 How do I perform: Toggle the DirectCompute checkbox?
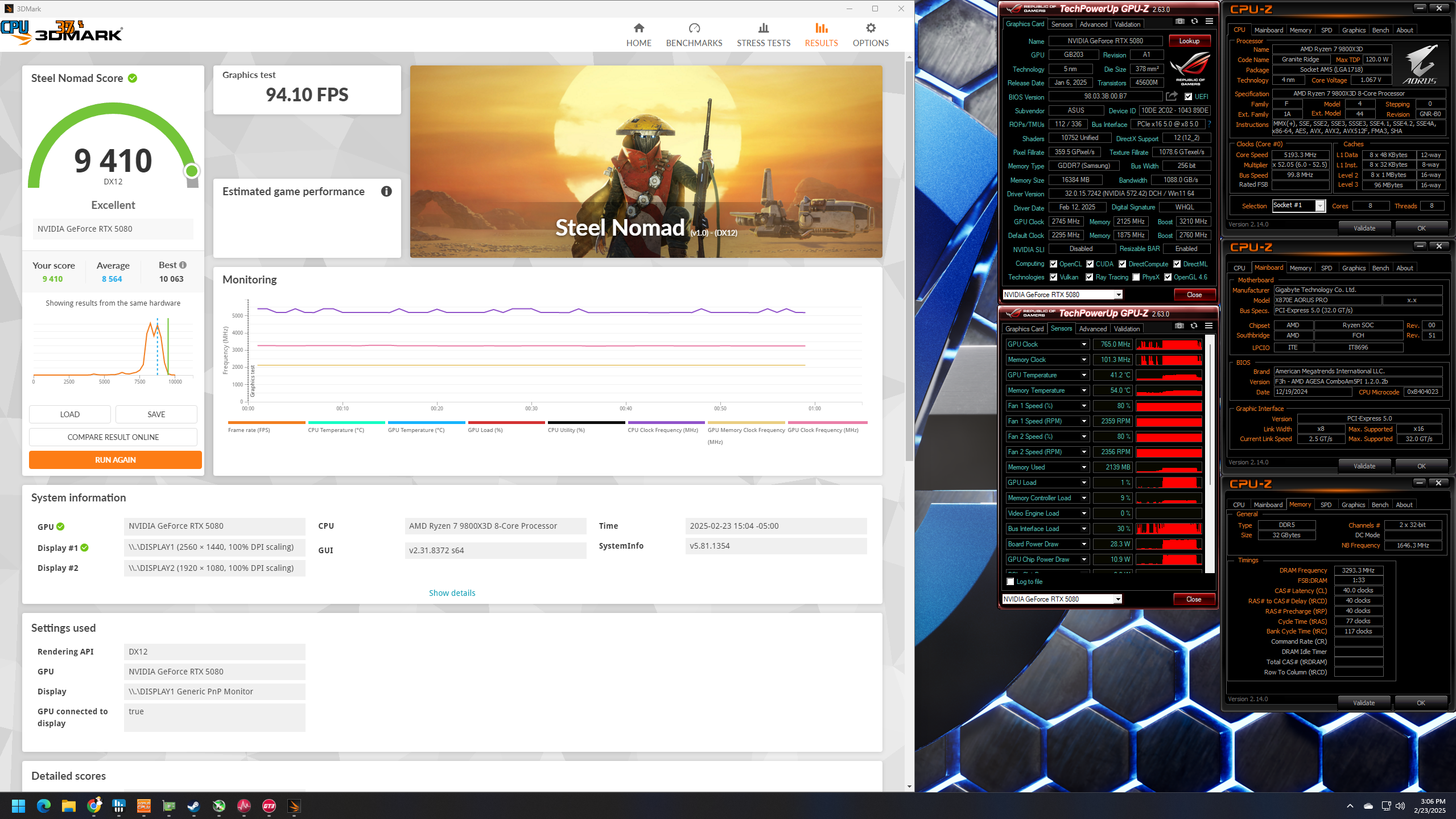pos(1122,264)
